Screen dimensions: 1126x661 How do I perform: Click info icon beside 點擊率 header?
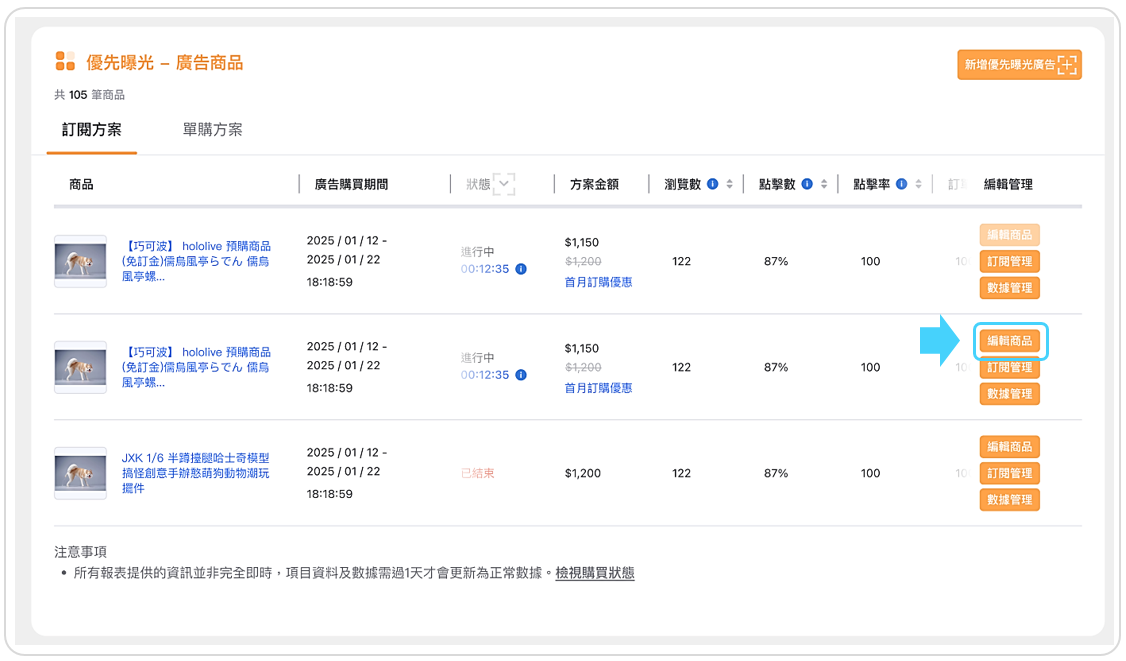point(901,184)
